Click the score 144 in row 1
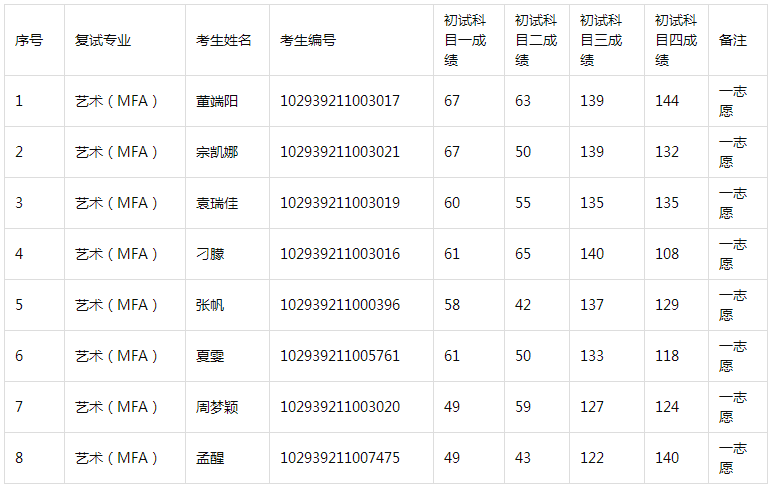Image resolution: width=772 pixels, height=487 pixels. pos(667,101)
